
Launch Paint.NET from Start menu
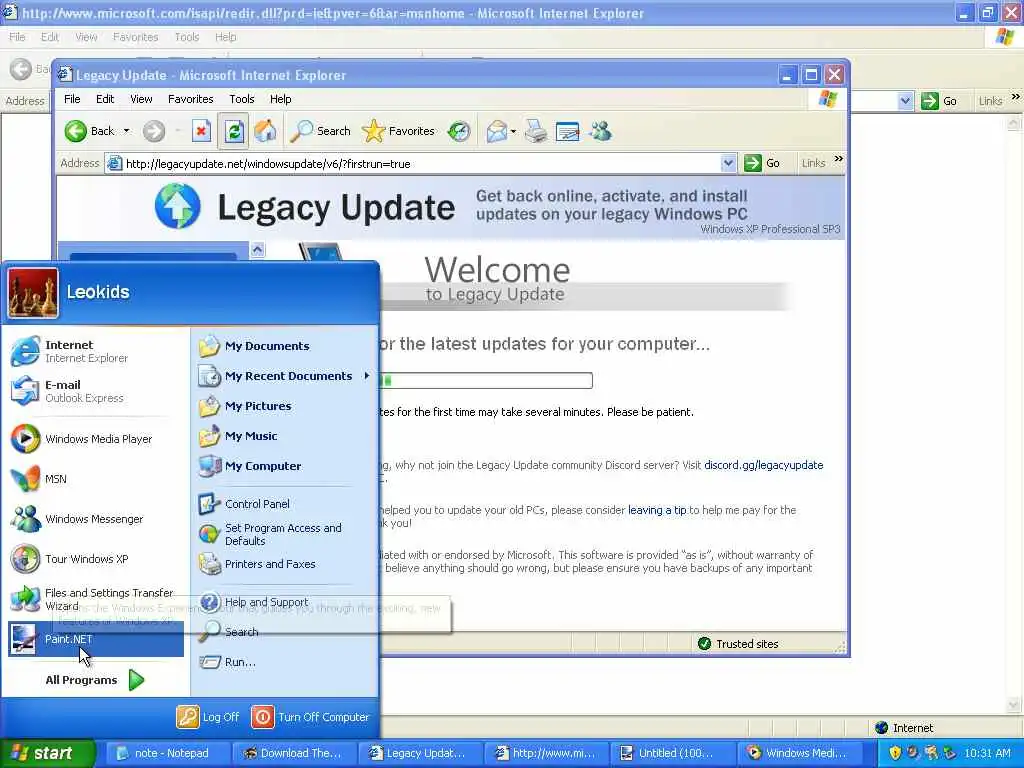(x=95, y=639)
